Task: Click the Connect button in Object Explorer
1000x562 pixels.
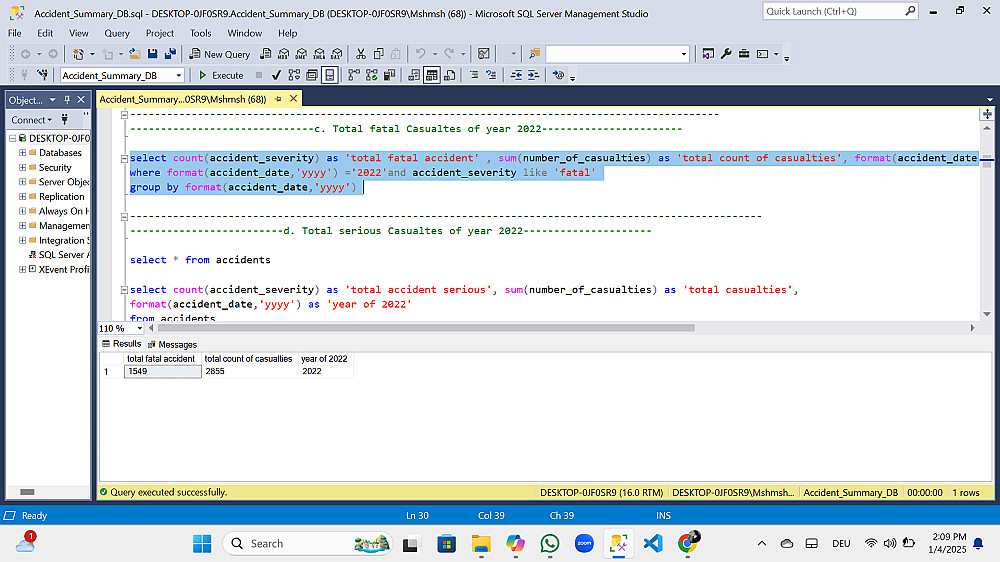Action: click(28, 120)
